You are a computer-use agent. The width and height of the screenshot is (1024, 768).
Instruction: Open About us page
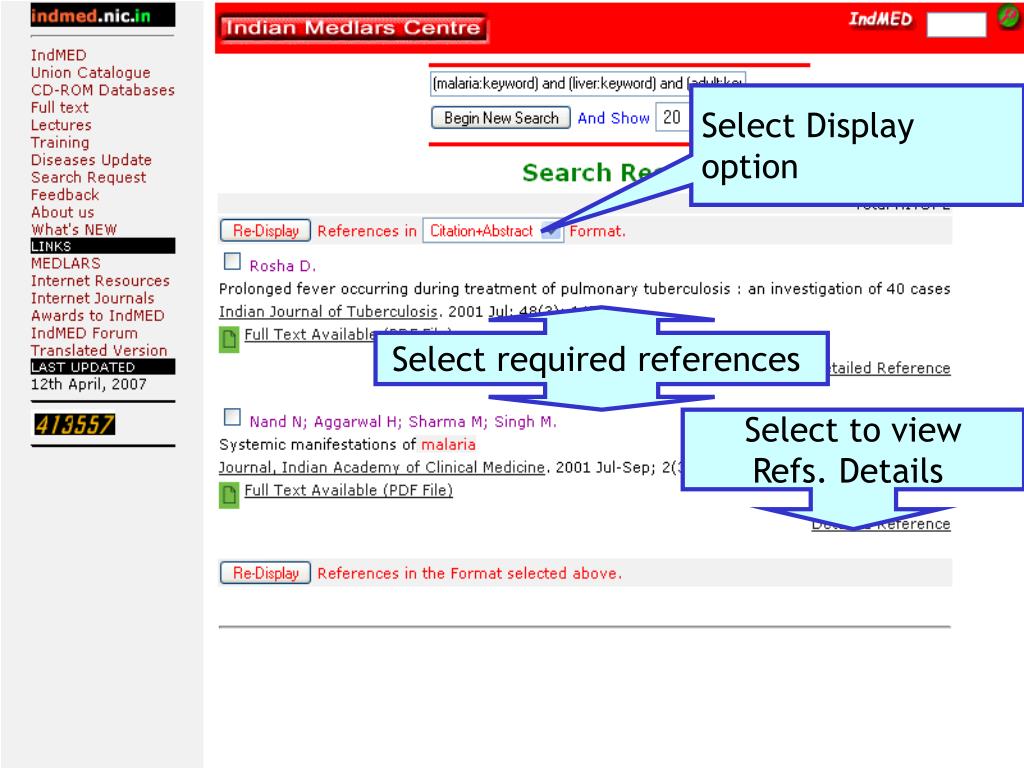(x=63, y=212)
